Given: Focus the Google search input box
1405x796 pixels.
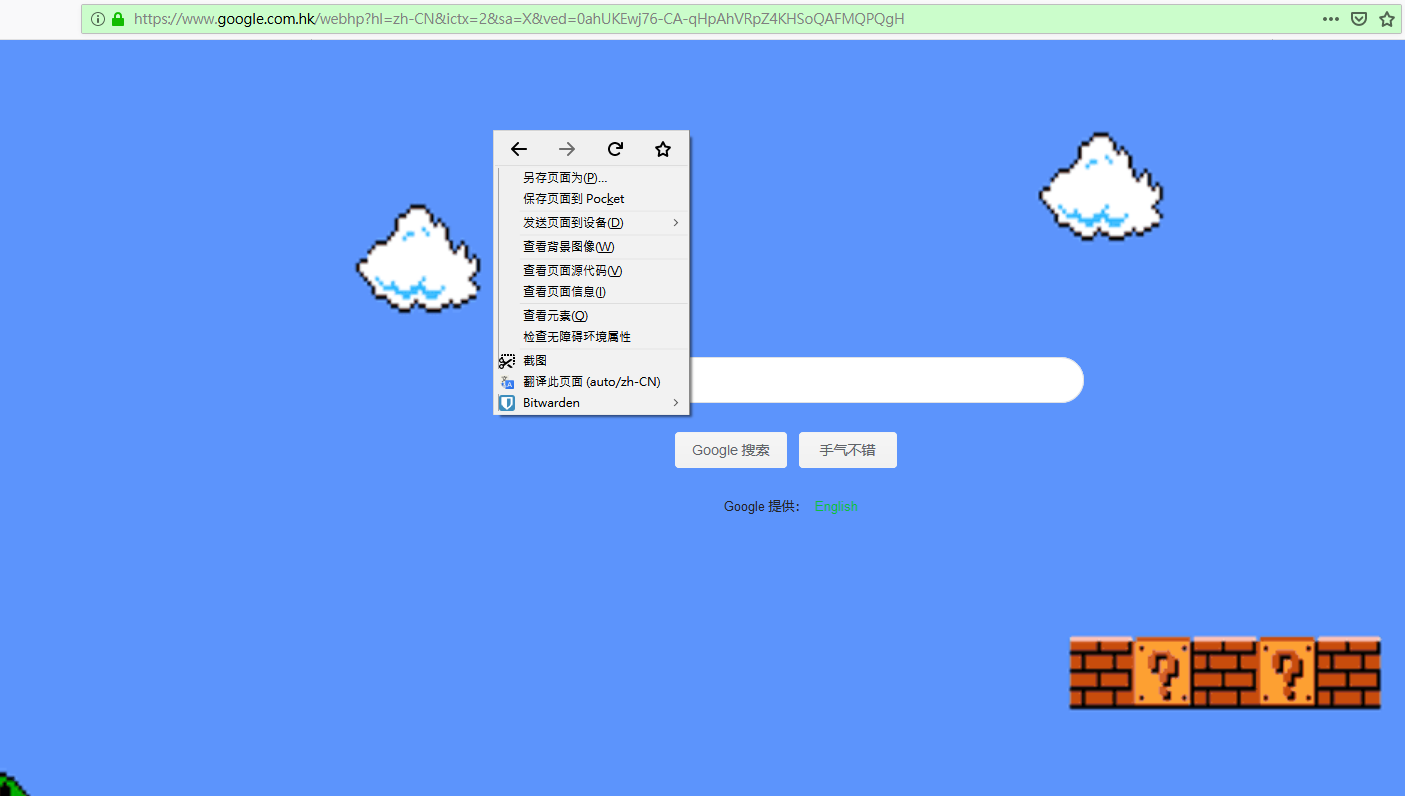Looking at the screenshot, I should pos(885,380).
